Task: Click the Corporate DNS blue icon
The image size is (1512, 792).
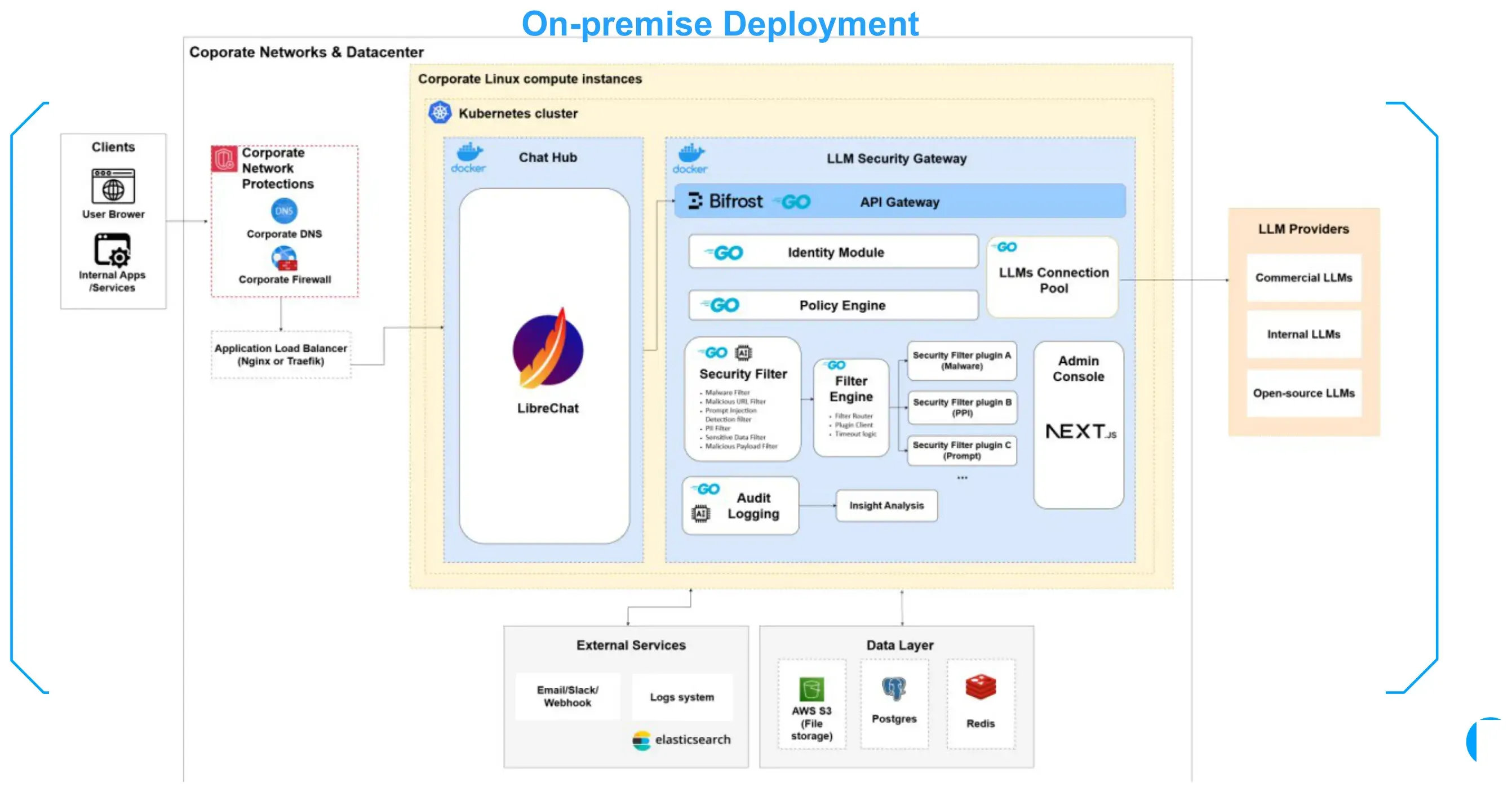Action: tap(284, 211)
